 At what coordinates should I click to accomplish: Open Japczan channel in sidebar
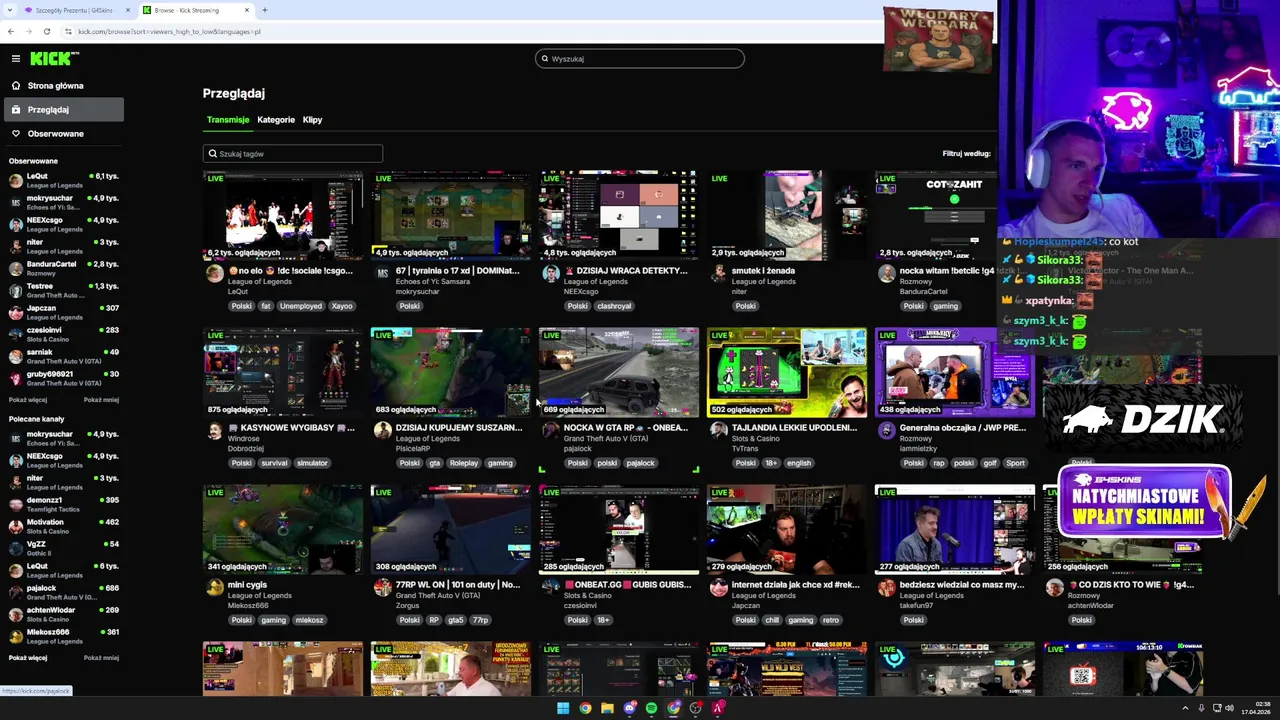coord(63,312)
